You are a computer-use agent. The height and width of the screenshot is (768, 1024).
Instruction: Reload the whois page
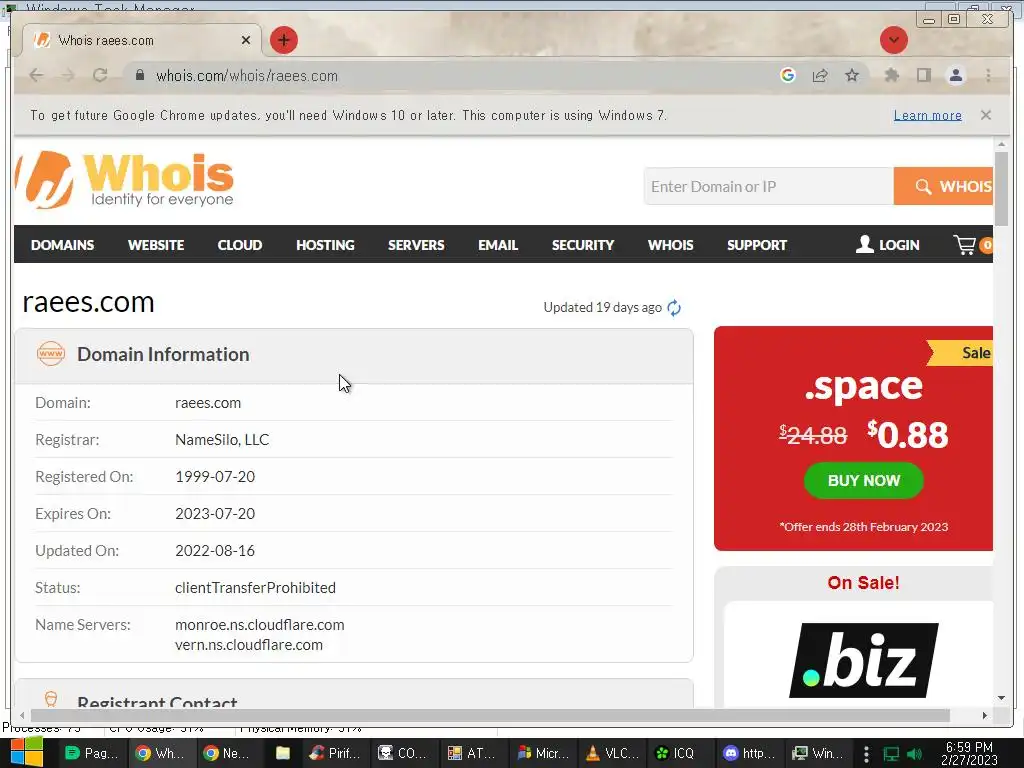coord(100,75)
